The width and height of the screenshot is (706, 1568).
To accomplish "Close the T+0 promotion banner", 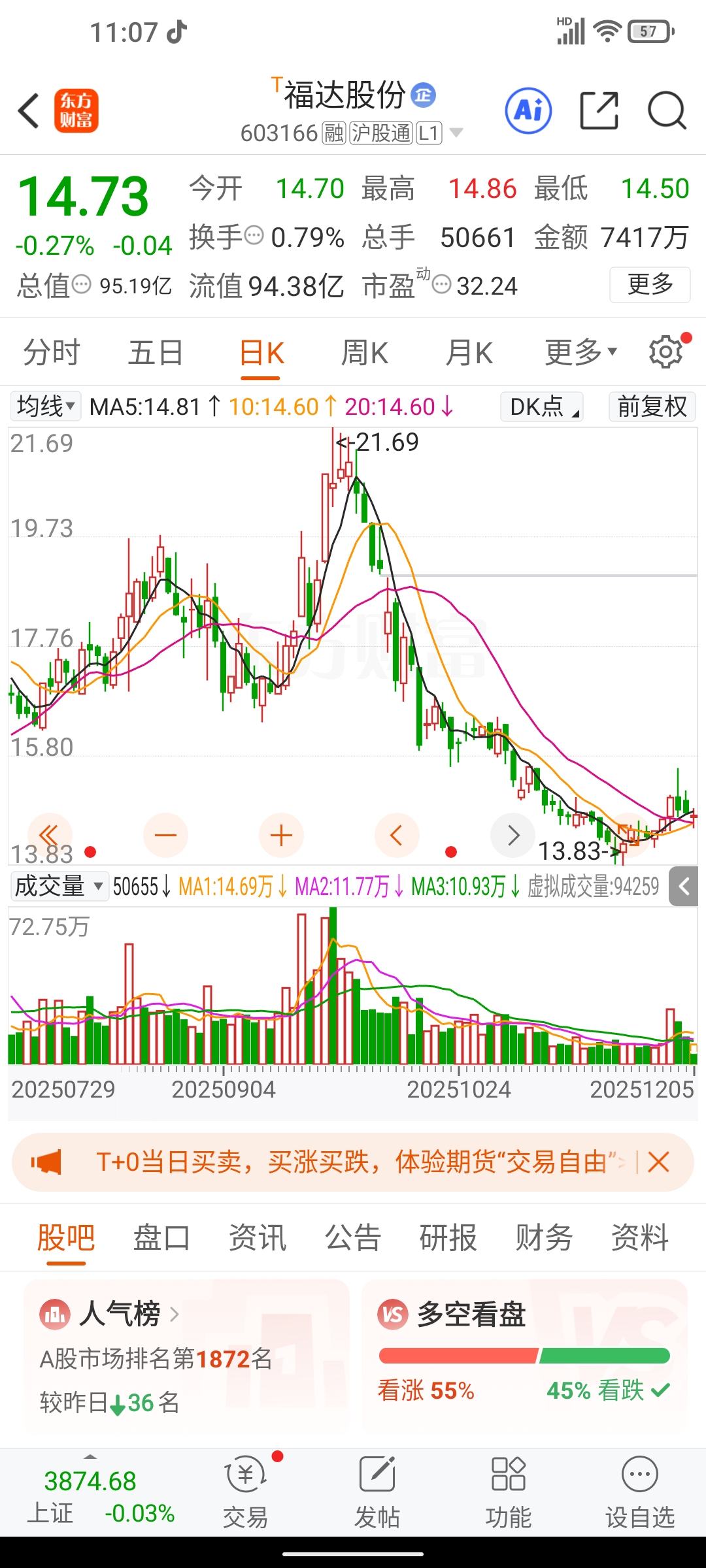I will tap(658, 1162).
